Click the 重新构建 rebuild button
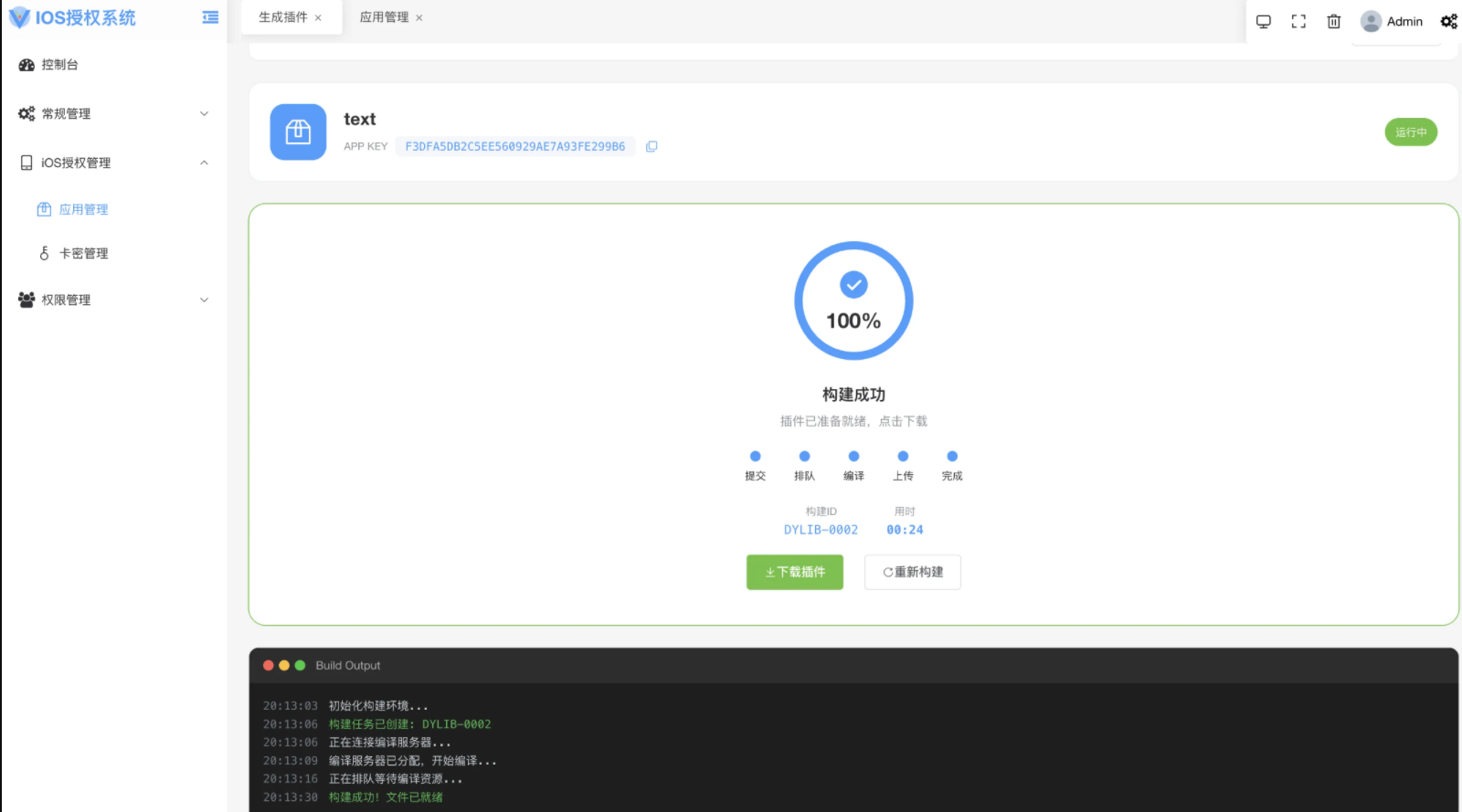This screenshot has height=812, width=1462. 912,573
